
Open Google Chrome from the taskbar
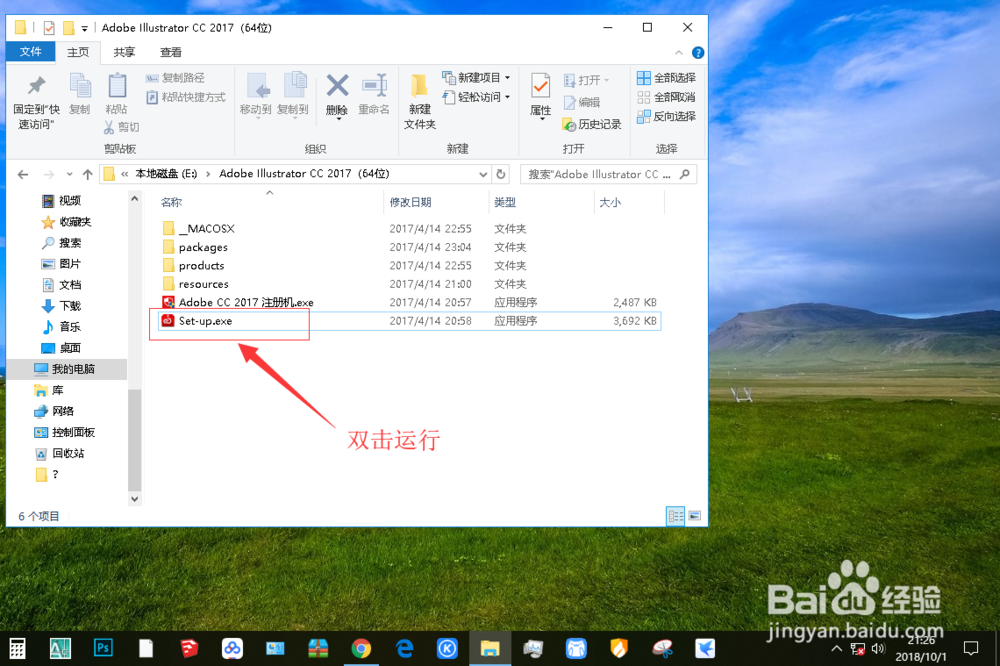(x=361, y=649)
